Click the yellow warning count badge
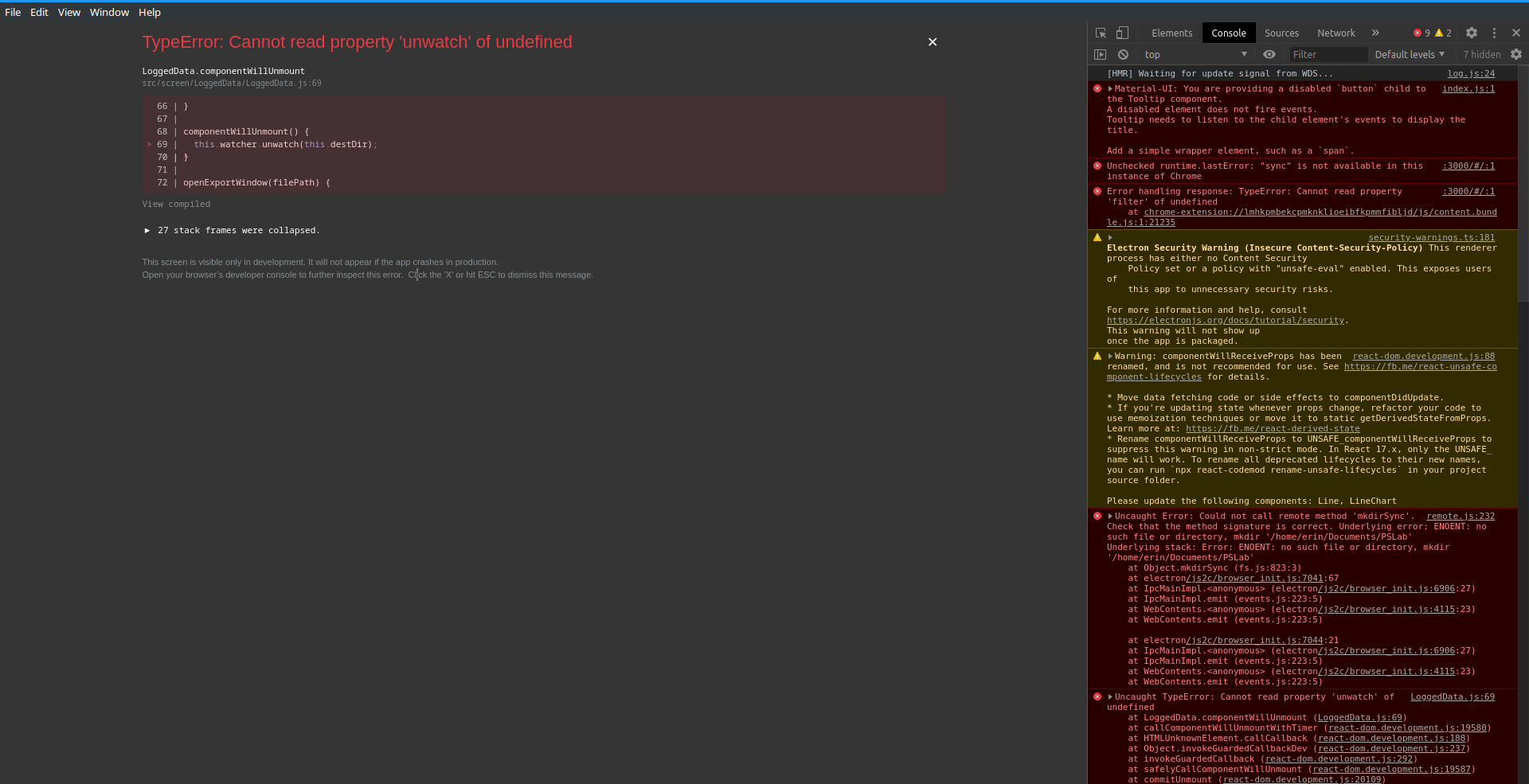Image resolution: width=1529 pixels, height=784 pixels. [1443, 33]
